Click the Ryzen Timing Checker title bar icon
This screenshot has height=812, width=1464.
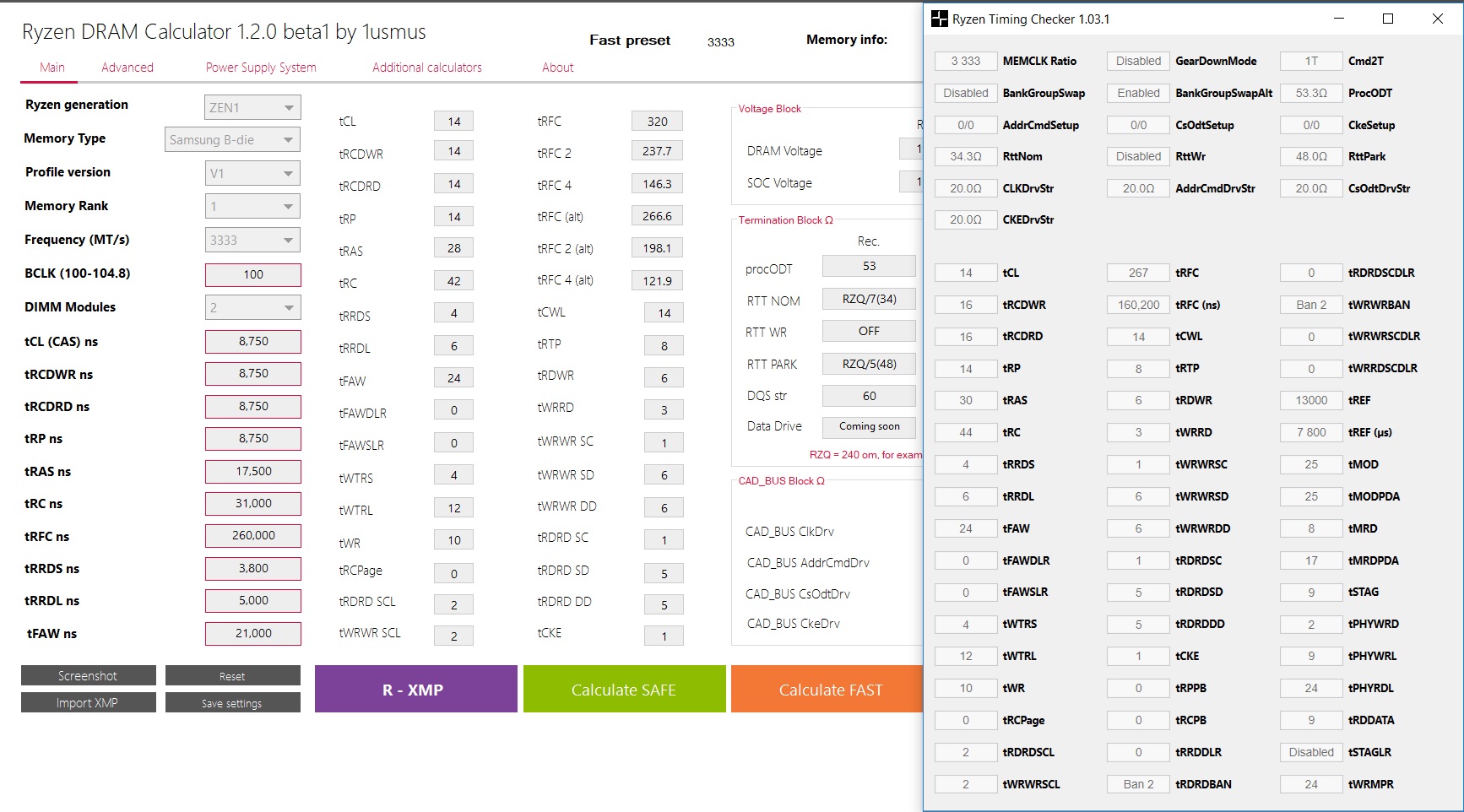tap(940, 19)
